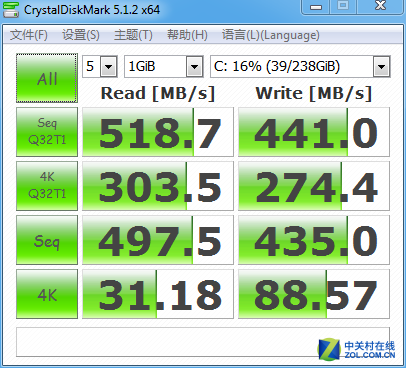Open the drive selector showing C: 16%
Image resolution: width=406 pixels, height=368 pixels.
tap(300, 66)
